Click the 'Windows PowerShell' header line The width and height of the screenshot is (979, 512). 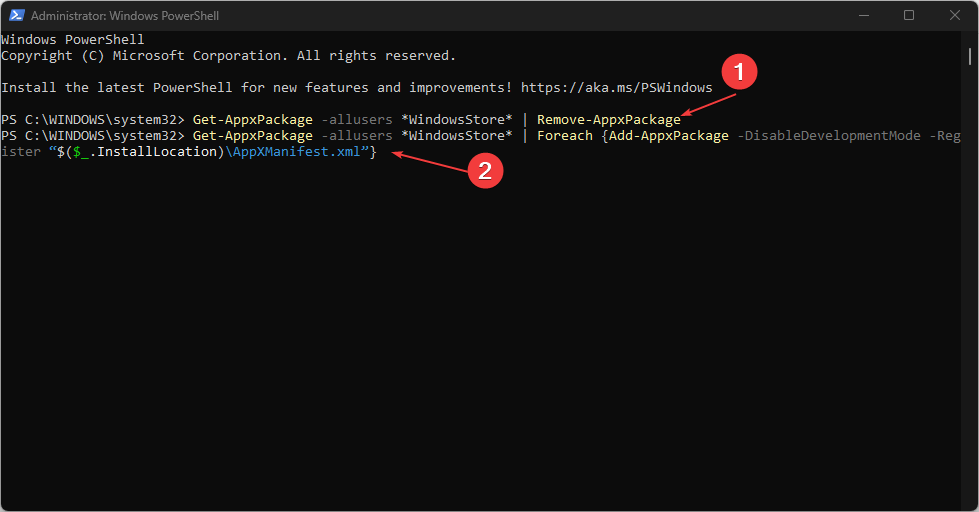tap(72, 39)
